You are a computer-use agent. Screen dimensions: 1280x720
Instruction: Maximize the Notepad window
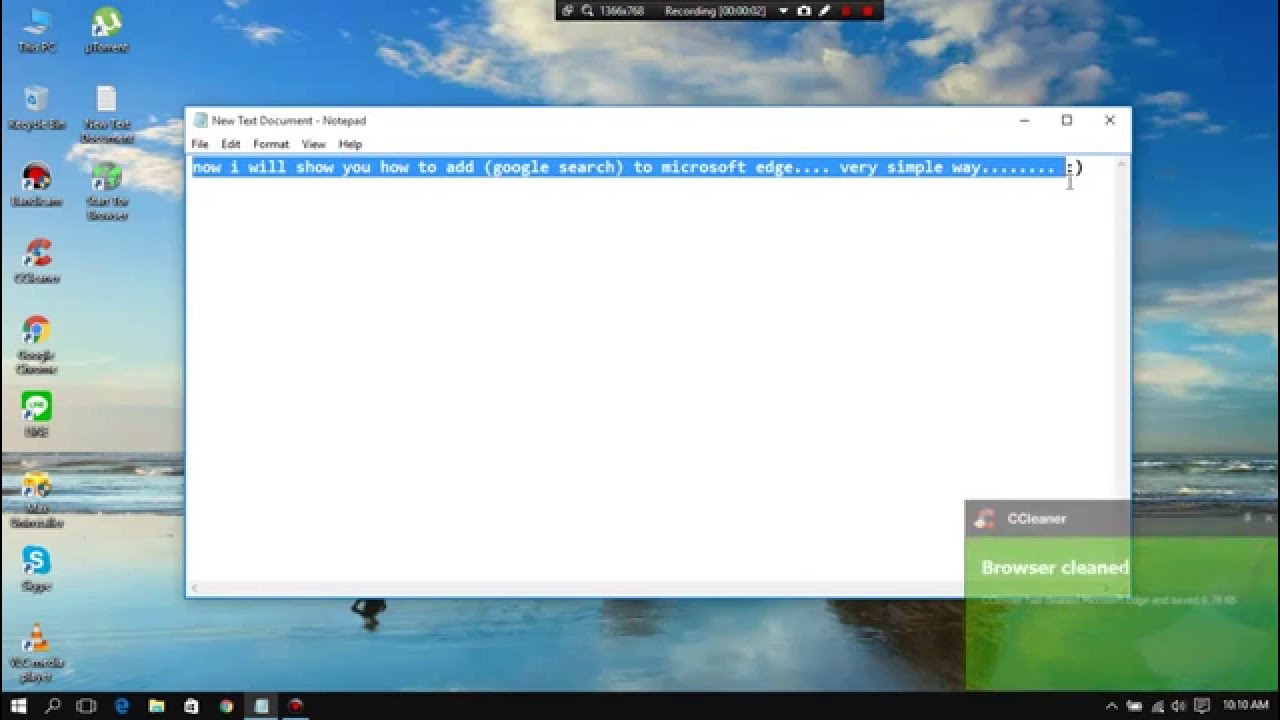click(1067, 120)
